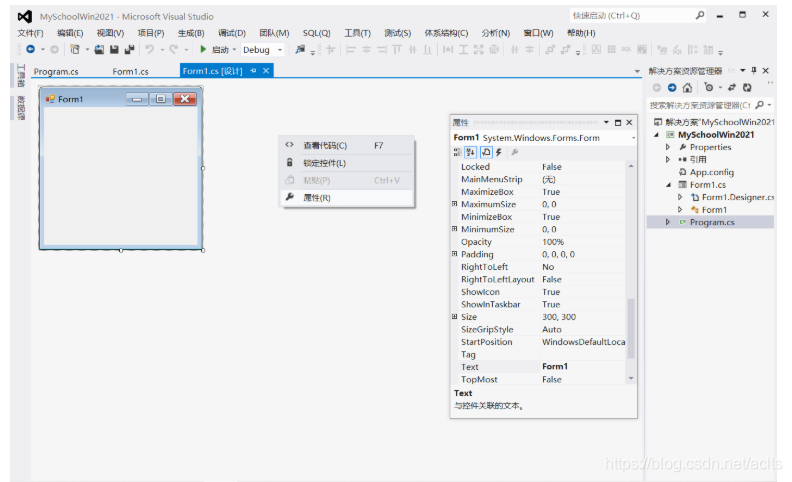The height and width of the screenshot is (482, 792).
Task: Switch to the Program.cs tab
Action: (56, 71)
